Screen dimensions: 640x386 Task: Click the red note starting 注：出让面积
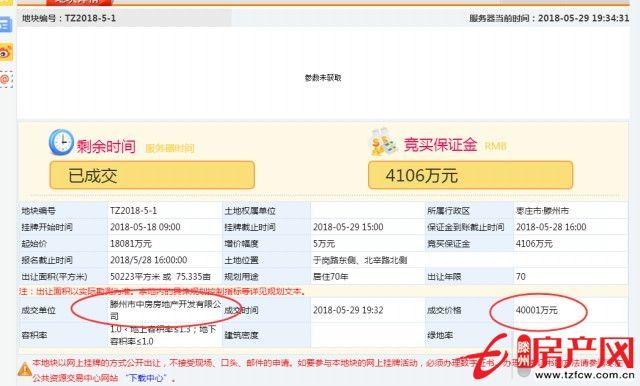162,292
